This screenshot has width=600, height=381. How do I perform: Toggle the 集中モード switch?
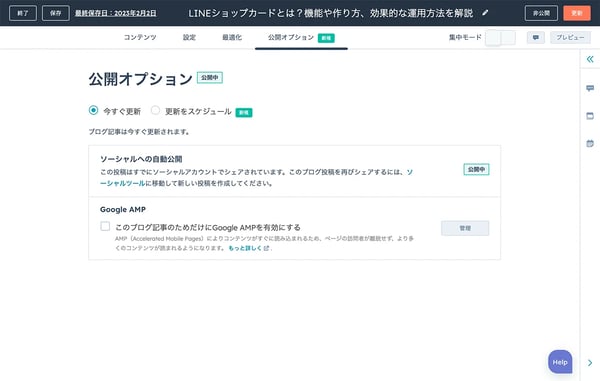coord(501,37)
